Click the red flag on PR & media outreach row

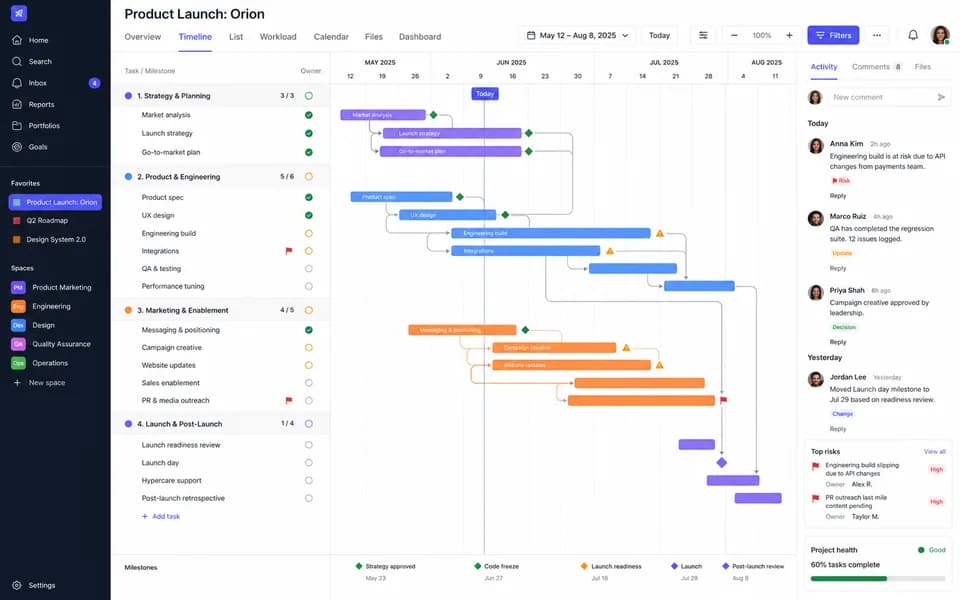pos(288,400)
